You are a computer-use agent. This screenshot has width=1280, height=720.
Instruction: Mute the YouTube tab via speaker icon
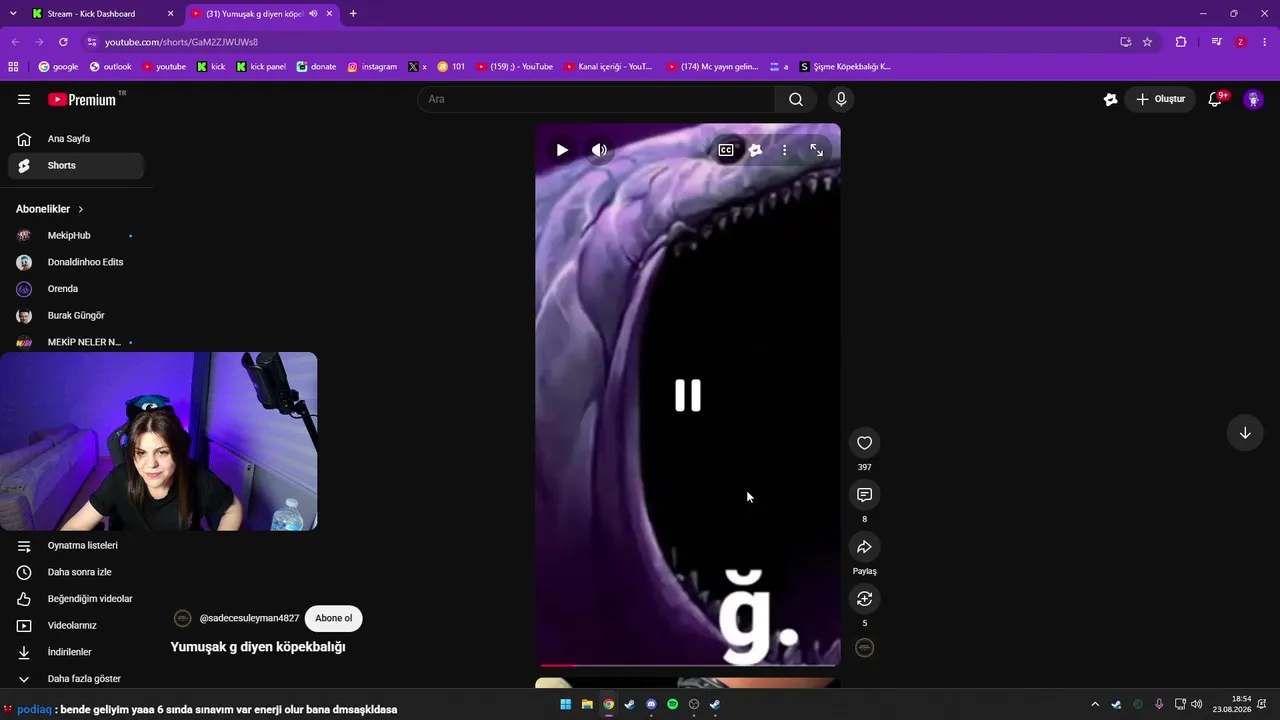click(313, 14)
